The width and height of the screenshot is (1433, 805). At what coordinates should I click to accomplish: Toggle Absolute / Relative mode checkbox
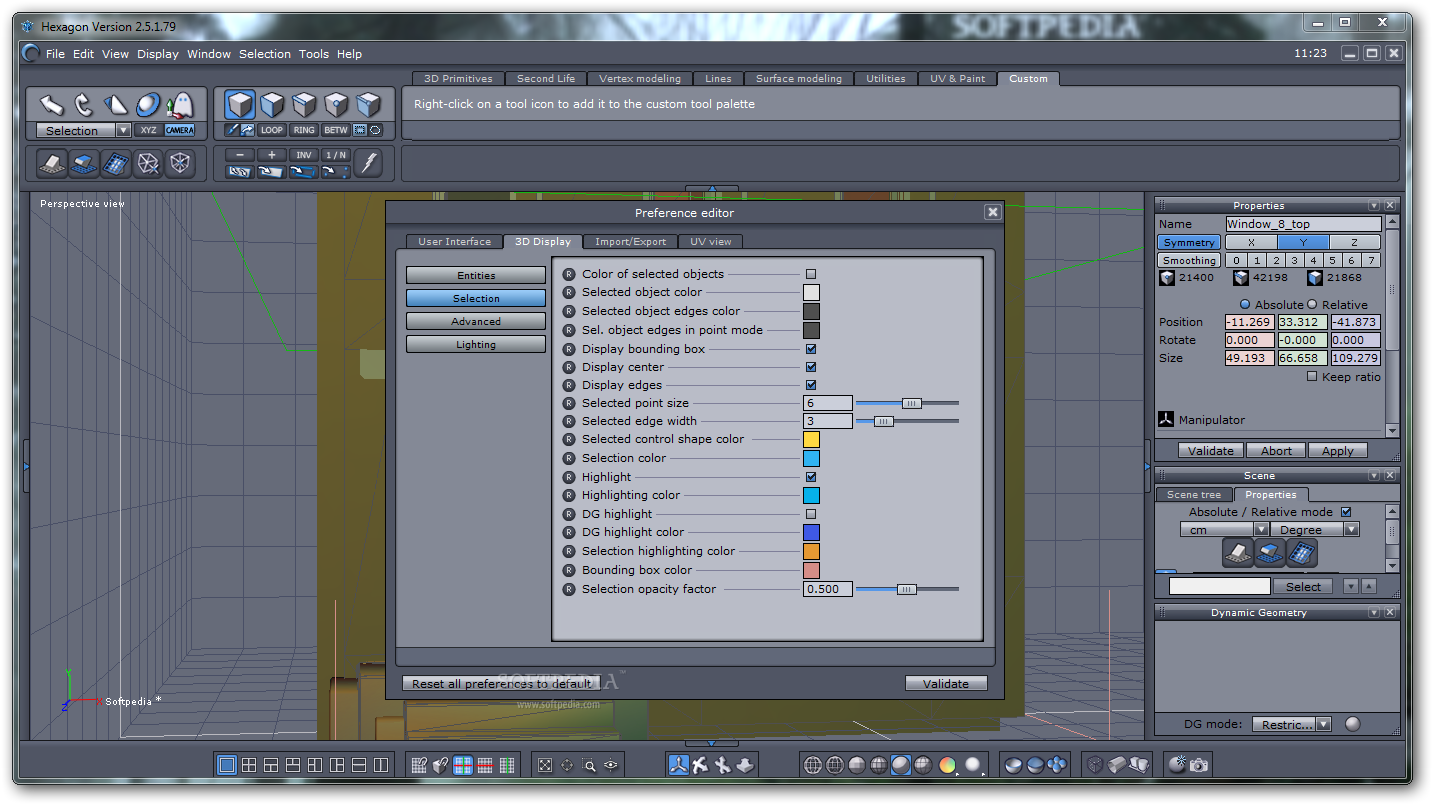(1346, 512)
